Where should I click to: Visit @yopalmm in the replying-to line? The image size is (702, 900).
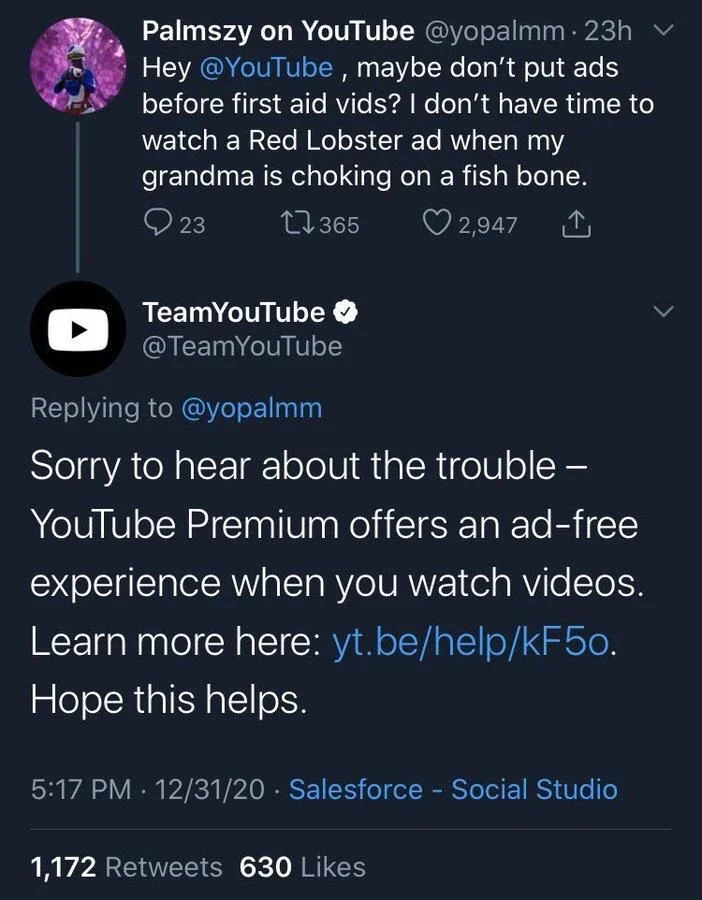(253, 408)
